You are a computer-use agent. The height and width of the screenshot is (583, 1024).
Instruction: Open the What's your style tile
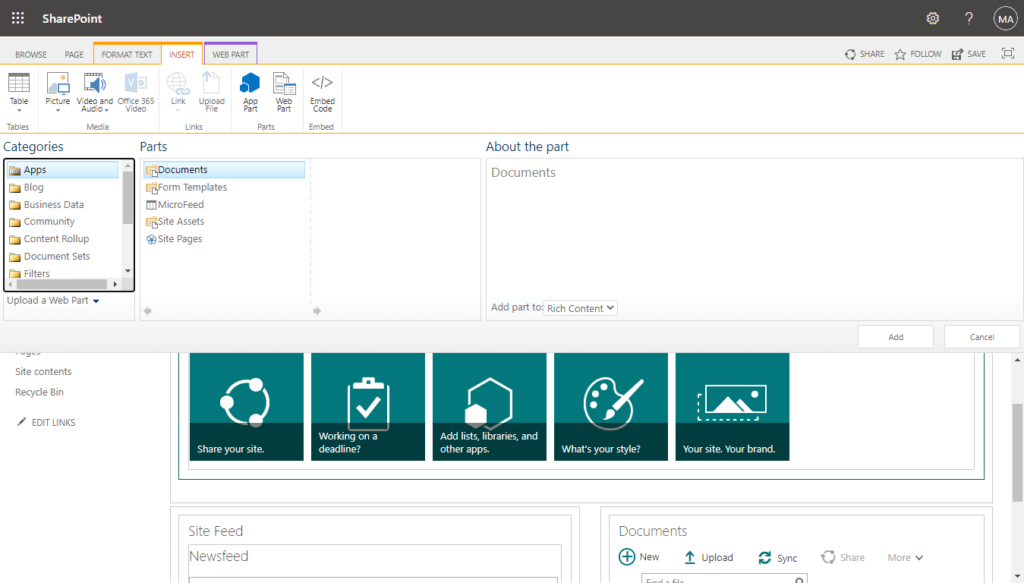click(x=611, y=407)
